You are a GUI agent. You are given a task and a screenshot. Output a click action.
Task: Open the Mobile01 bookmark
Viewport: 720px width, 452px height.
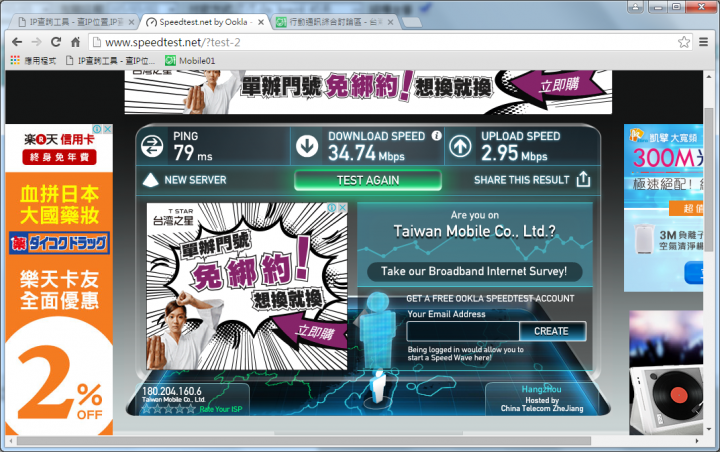(x=190, y=61)
